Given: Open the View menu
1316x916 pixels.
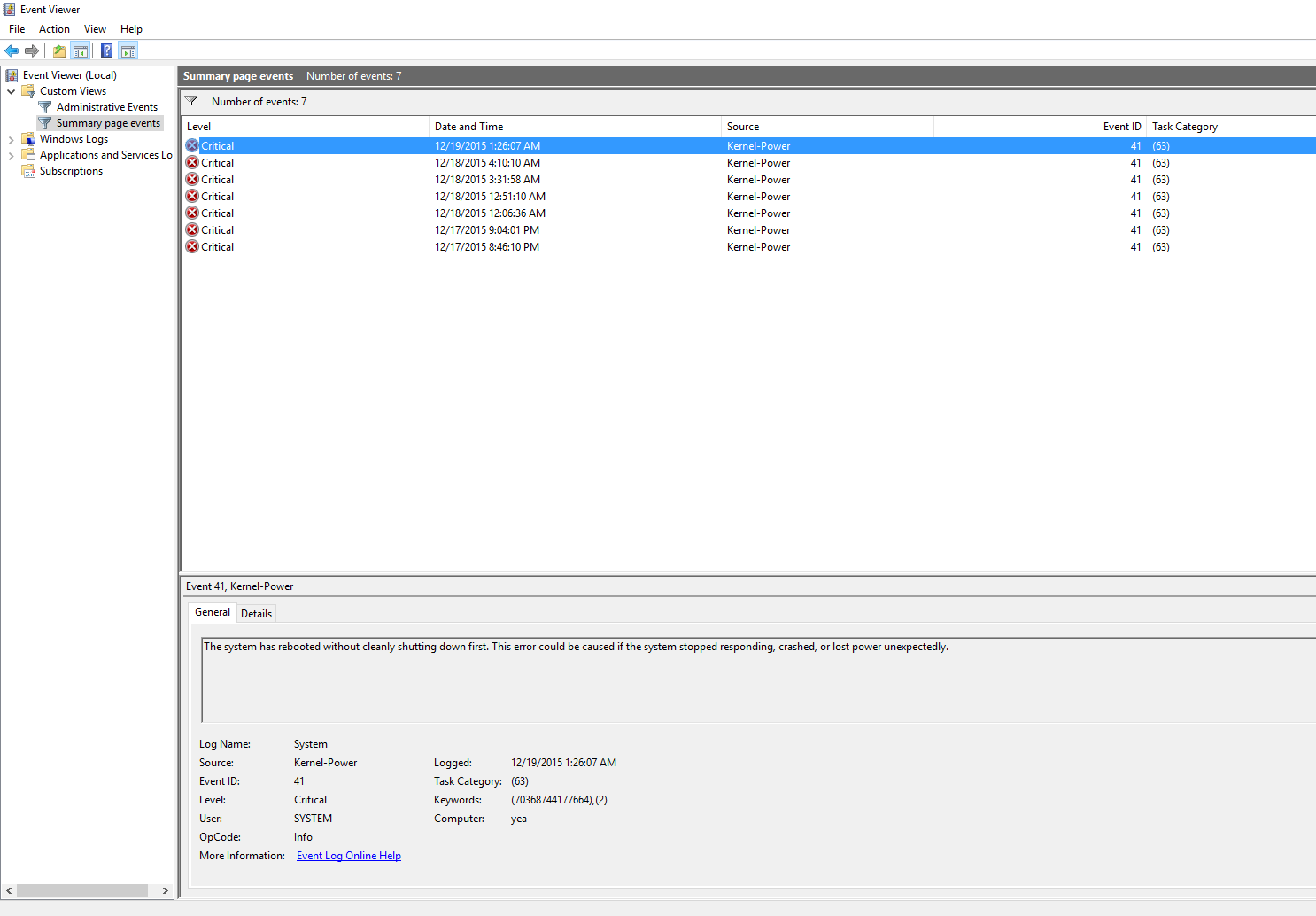Looking at the screenshot, I should pyautogui.click(x=95, y=29).
